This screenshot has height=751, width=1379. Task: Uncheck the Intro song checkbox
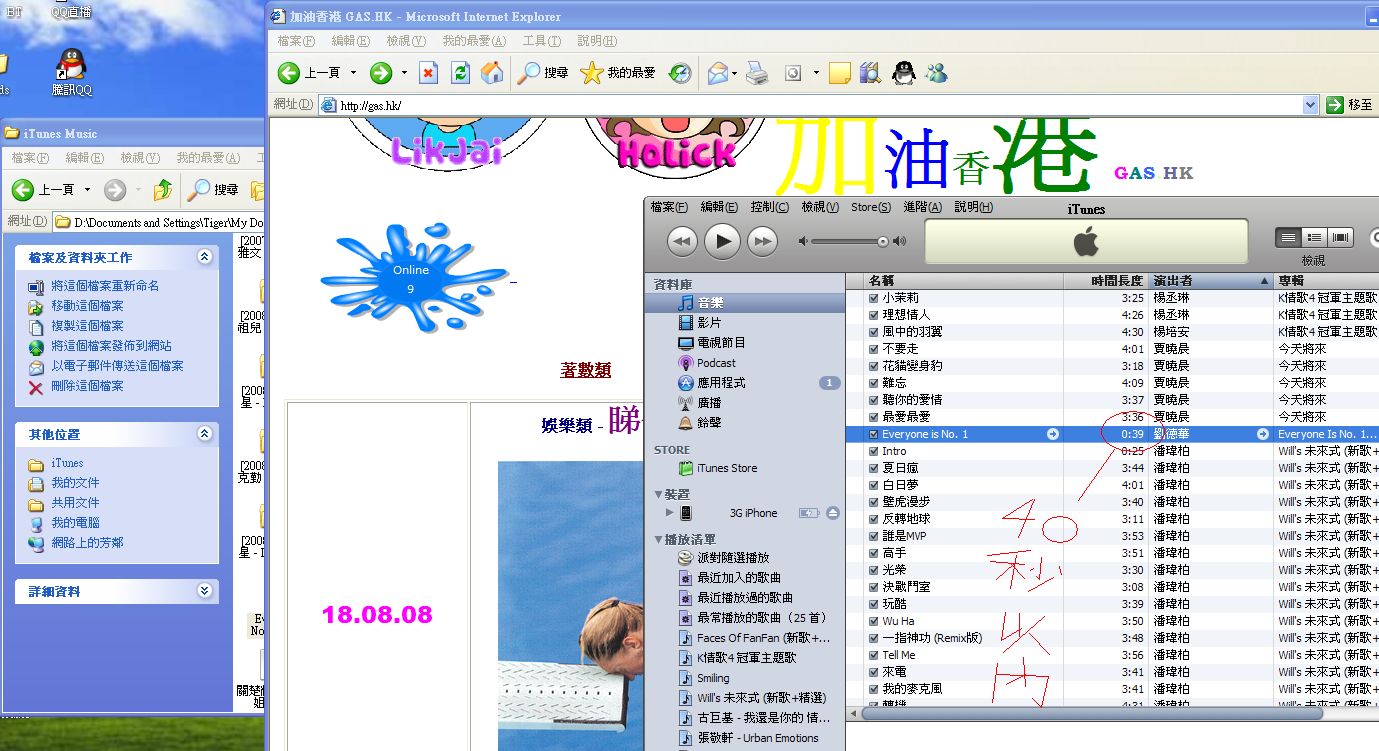(874, 451)
